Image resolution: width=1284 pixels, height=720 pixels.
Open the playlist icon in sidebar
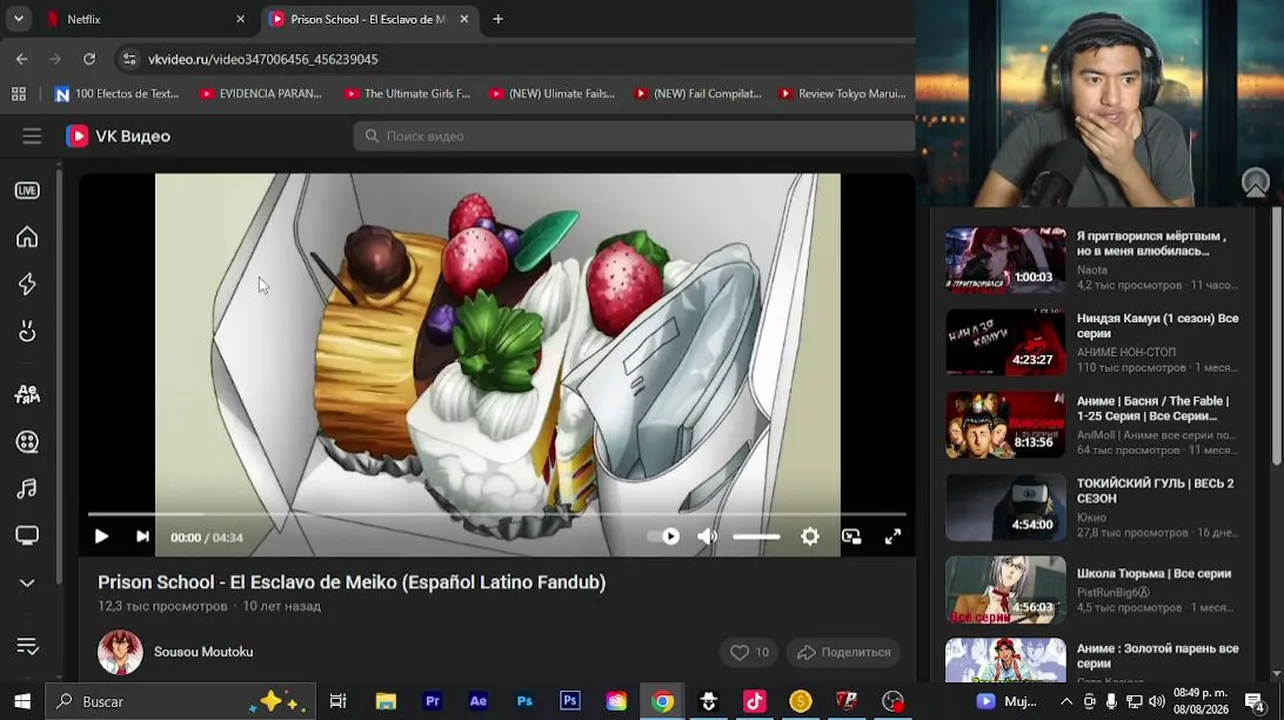(x=27, y=646)
